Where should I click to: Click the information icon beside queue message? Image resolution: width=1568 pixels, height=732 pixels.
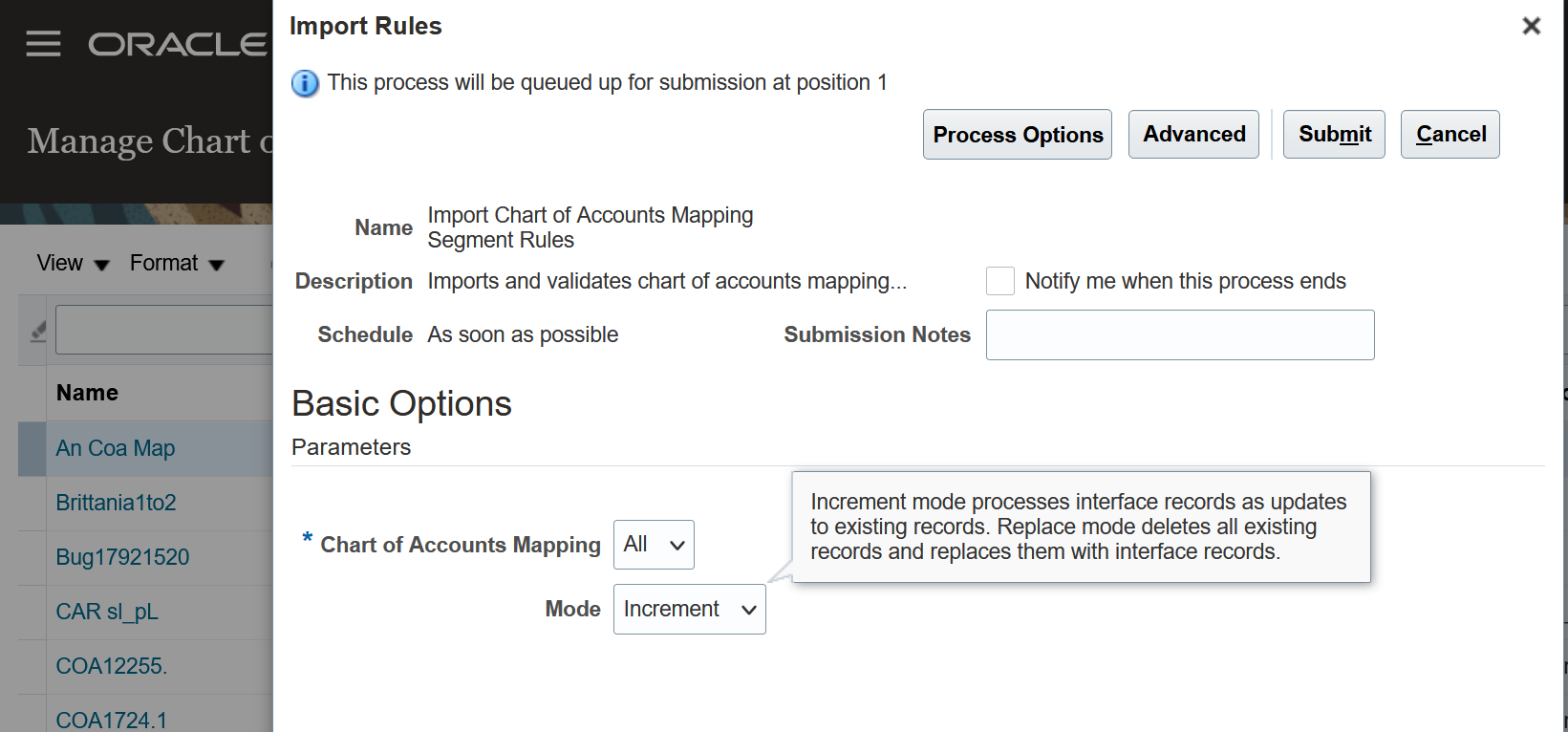(305, 83)
